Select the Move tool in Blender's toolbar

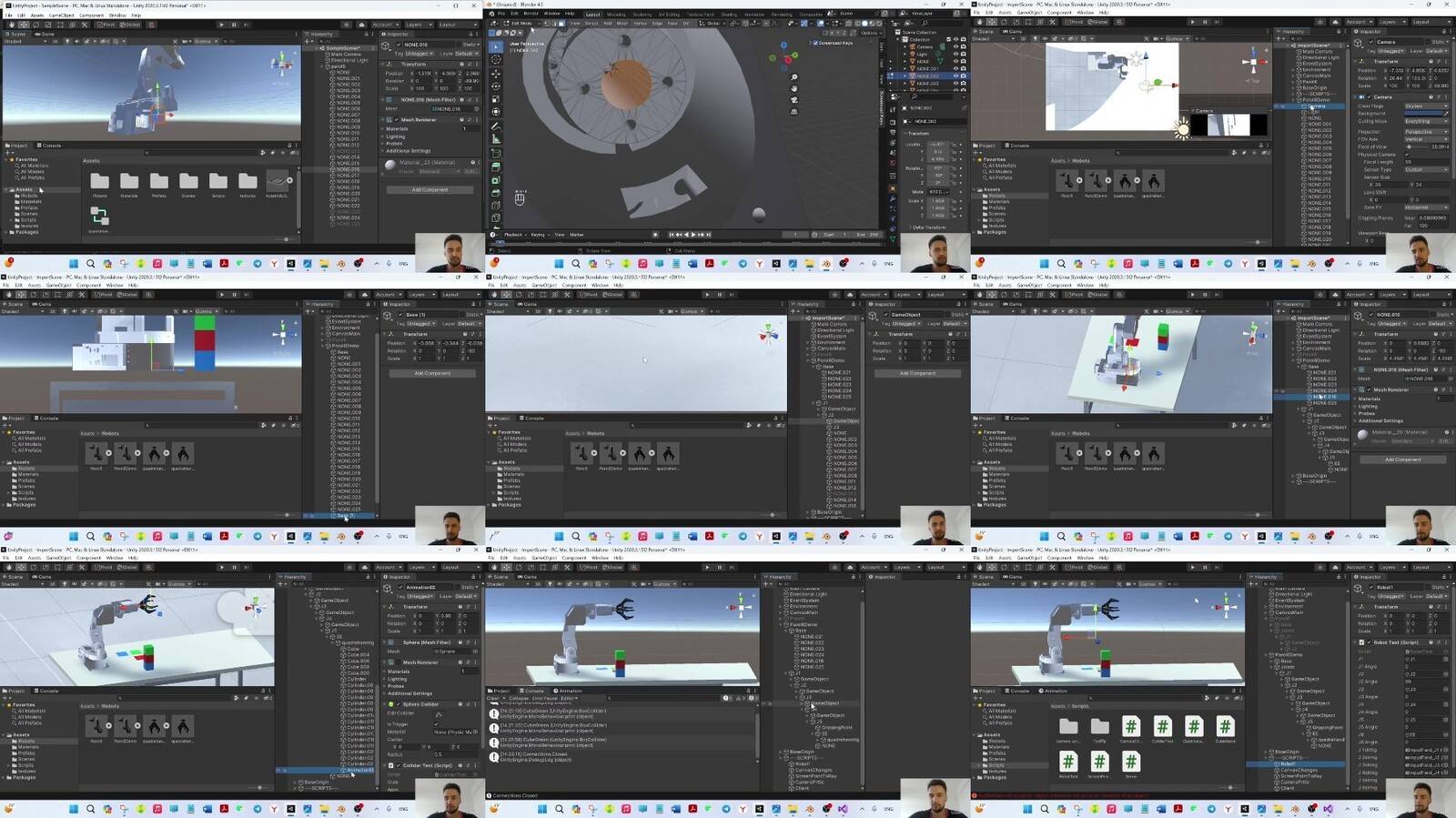pos(495,73)
